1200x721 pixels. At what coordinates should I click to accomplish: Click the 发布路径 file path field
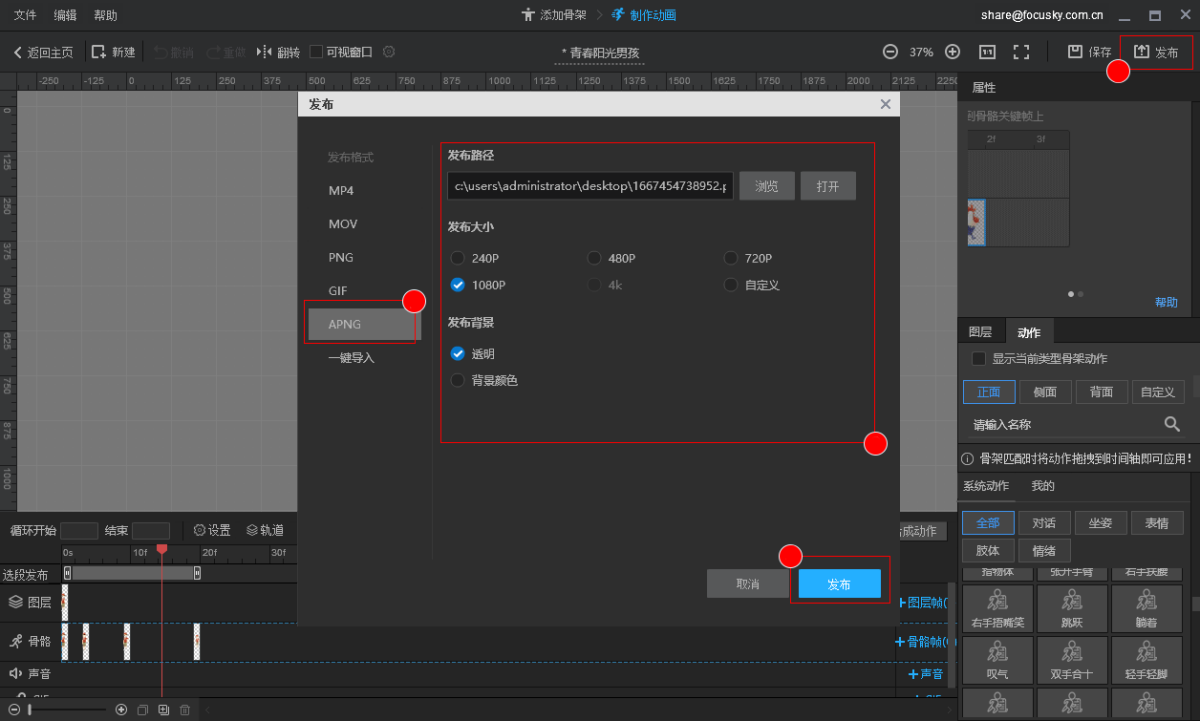coord(590,186)
